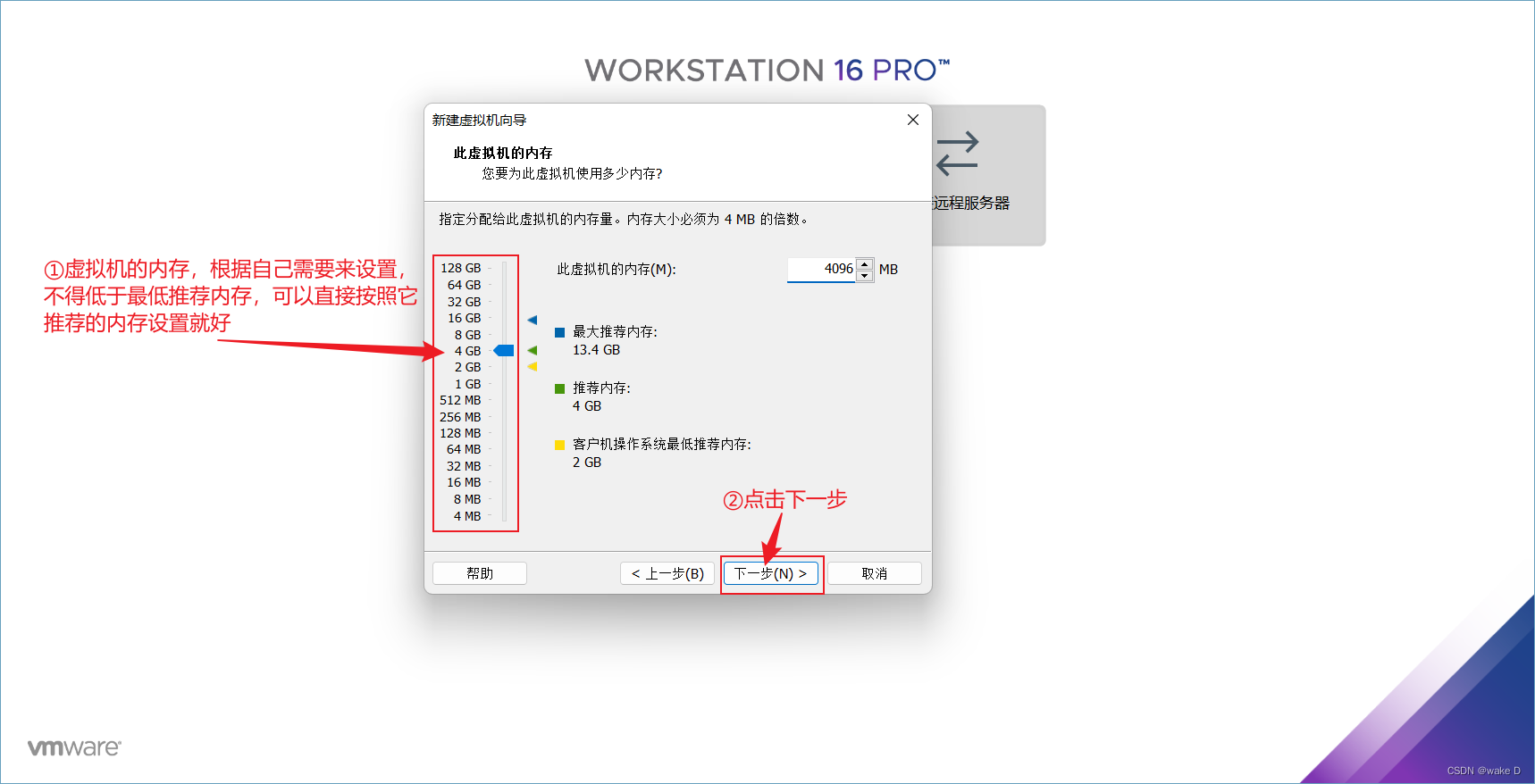
Task: Select 16 MB on the memory scale
Action: [465, 482]
